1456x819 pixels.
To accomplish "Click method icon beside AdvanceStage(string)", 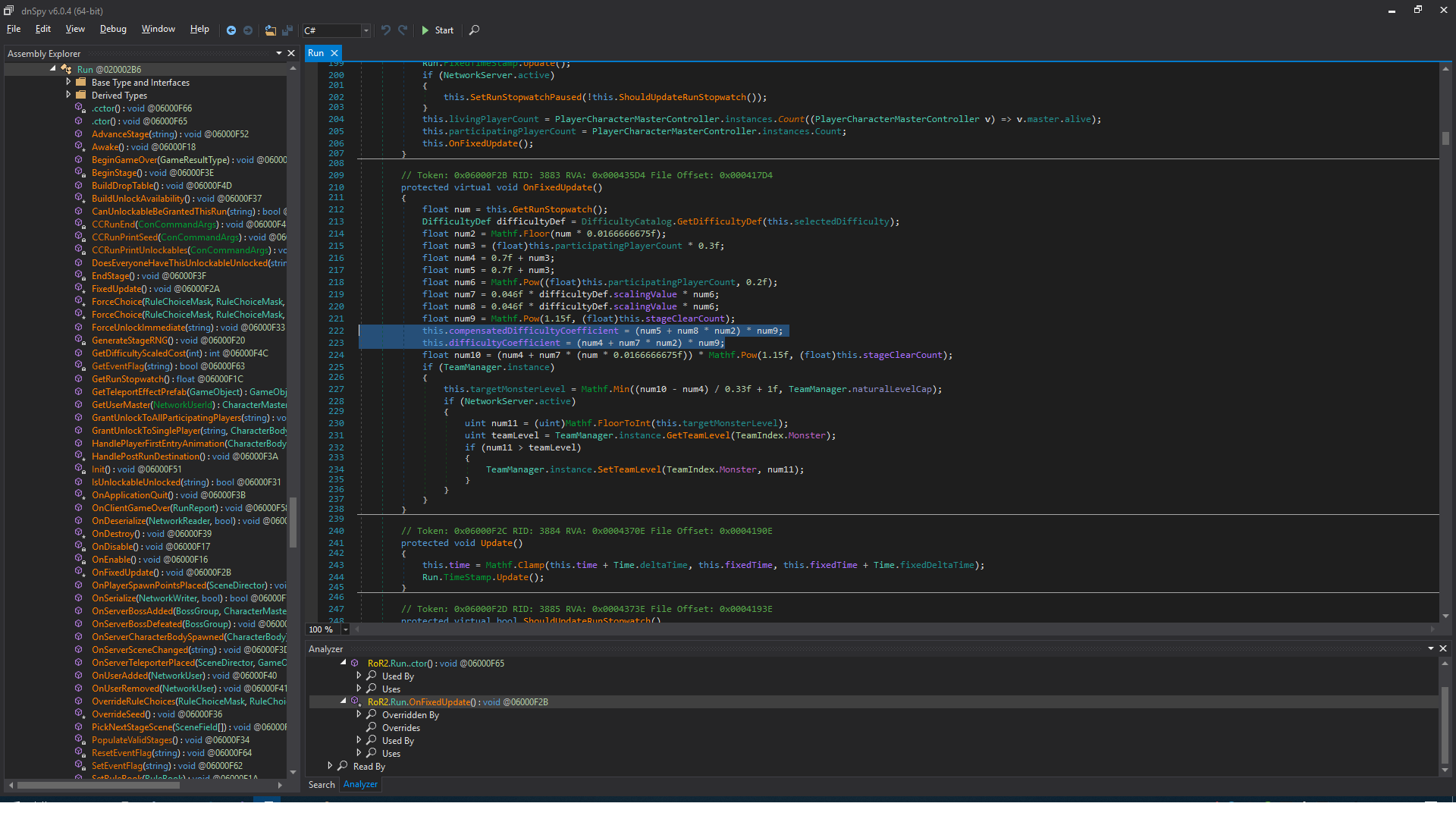I will click(80, 133).
